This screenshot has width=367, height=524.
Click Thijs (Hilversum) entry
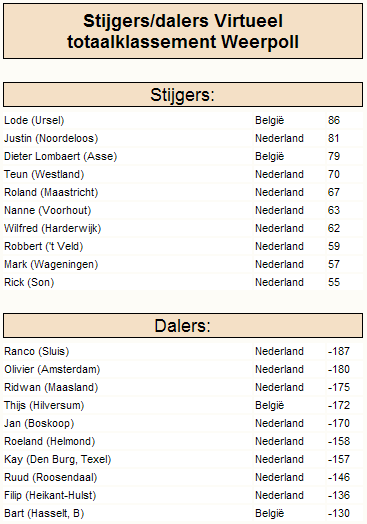coord(44,406)
